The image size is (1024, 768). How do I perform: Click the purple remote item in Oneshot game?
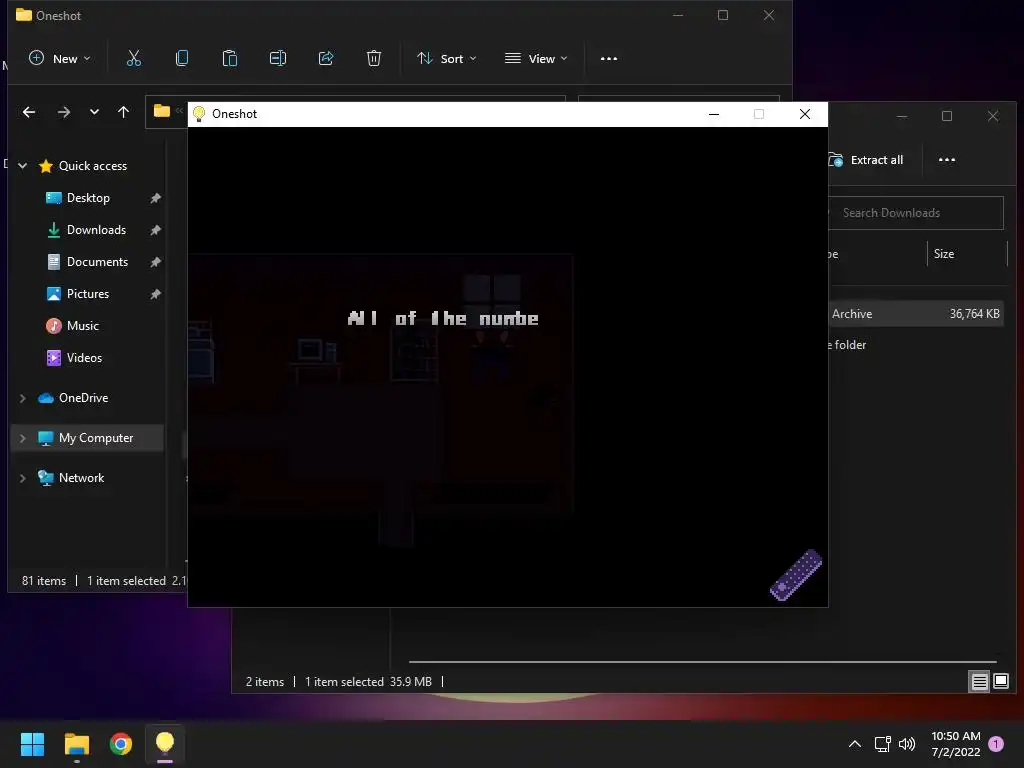coord(796,575)
